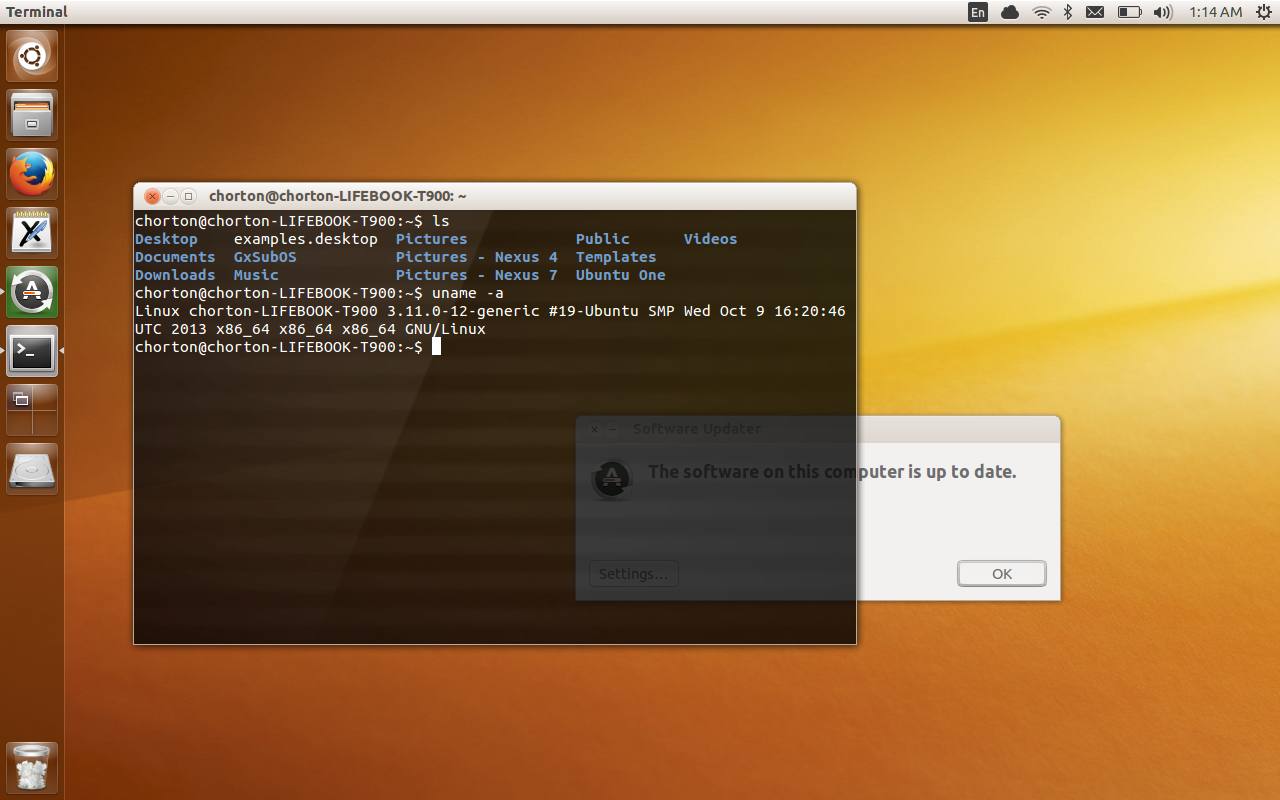Open Settings… in Software Updater dialog

click(634, 574)
